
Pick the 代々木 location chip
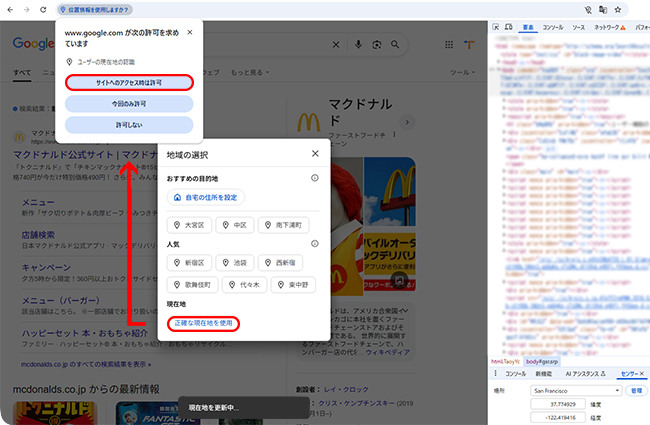(244, 285)
